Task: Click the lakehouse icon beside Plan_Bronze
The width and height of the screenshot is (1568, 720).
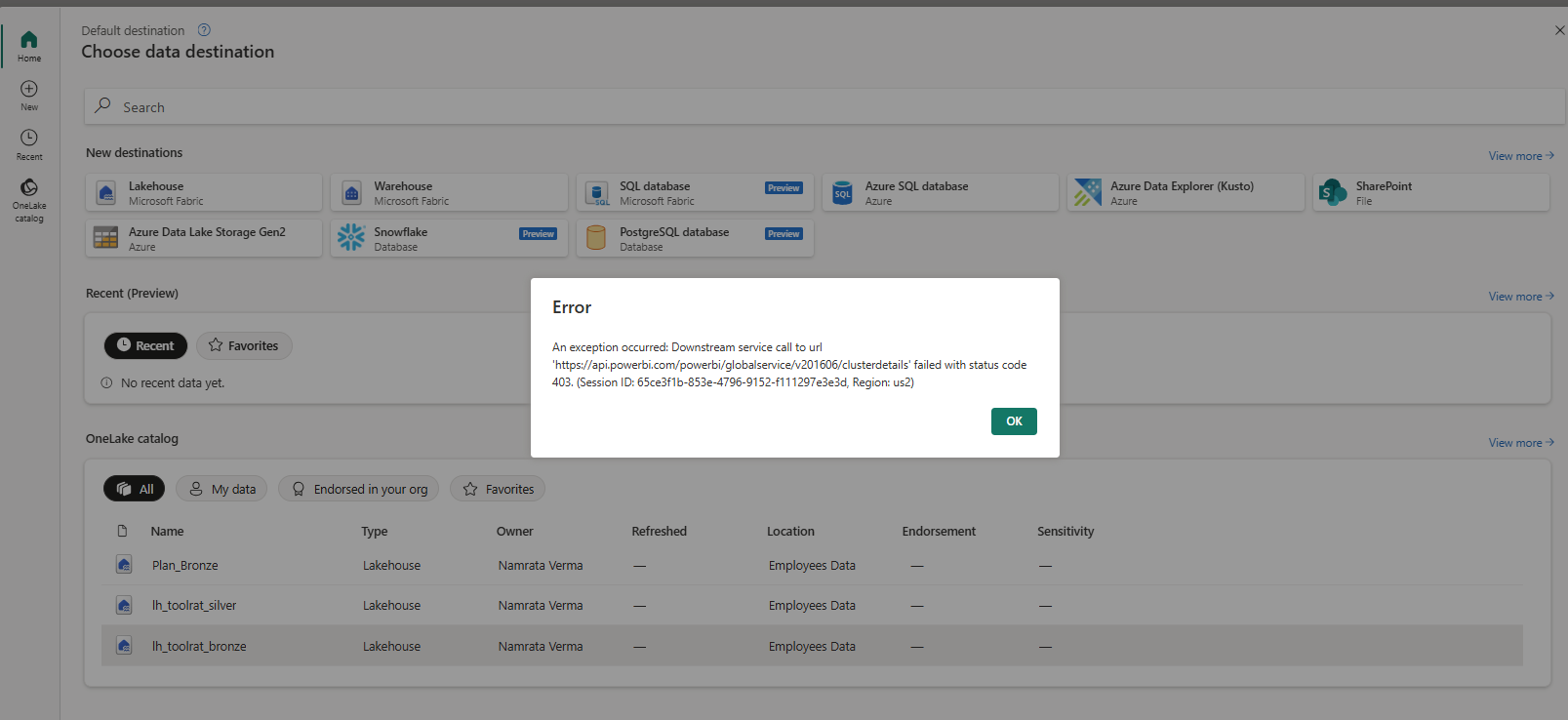Action: point(124,565)
